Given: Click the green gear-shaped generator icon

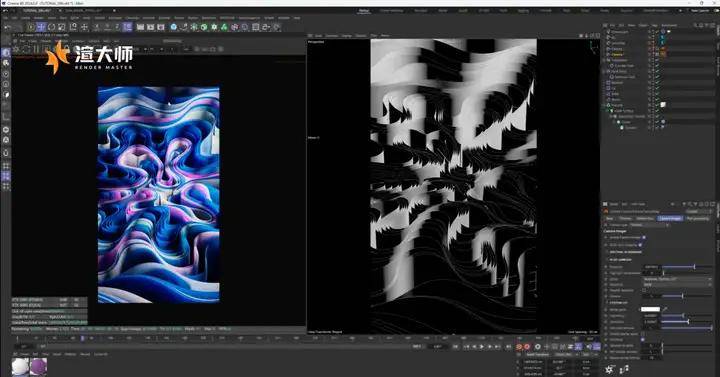Looking at the screenshot, I should click(214, 27).
